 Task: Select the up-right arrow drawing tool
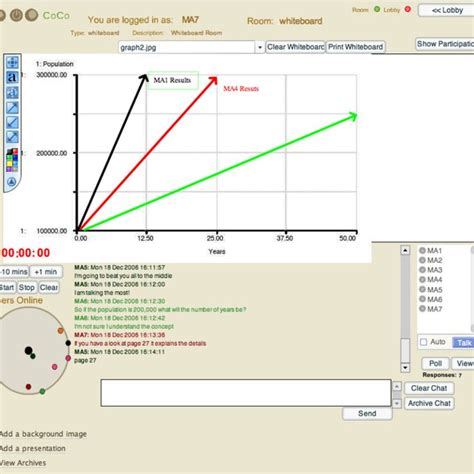(x=12, y=107)
